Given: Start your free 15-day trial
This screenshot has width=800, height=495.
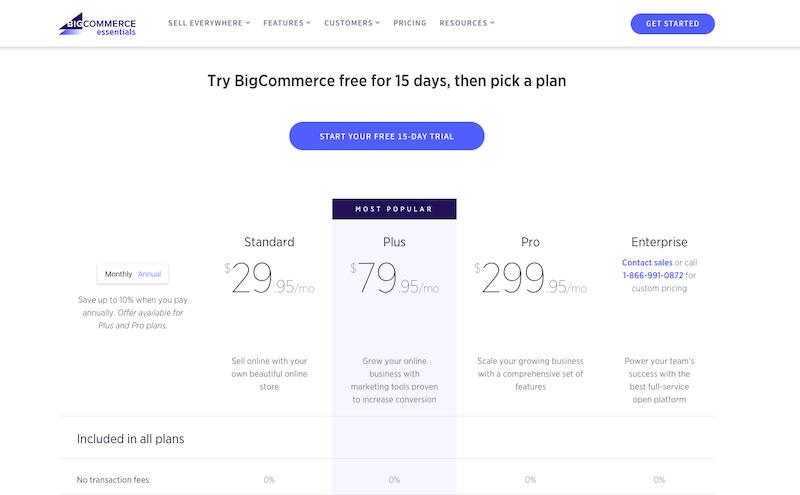Looking at the screenshot, I should 387,136.
